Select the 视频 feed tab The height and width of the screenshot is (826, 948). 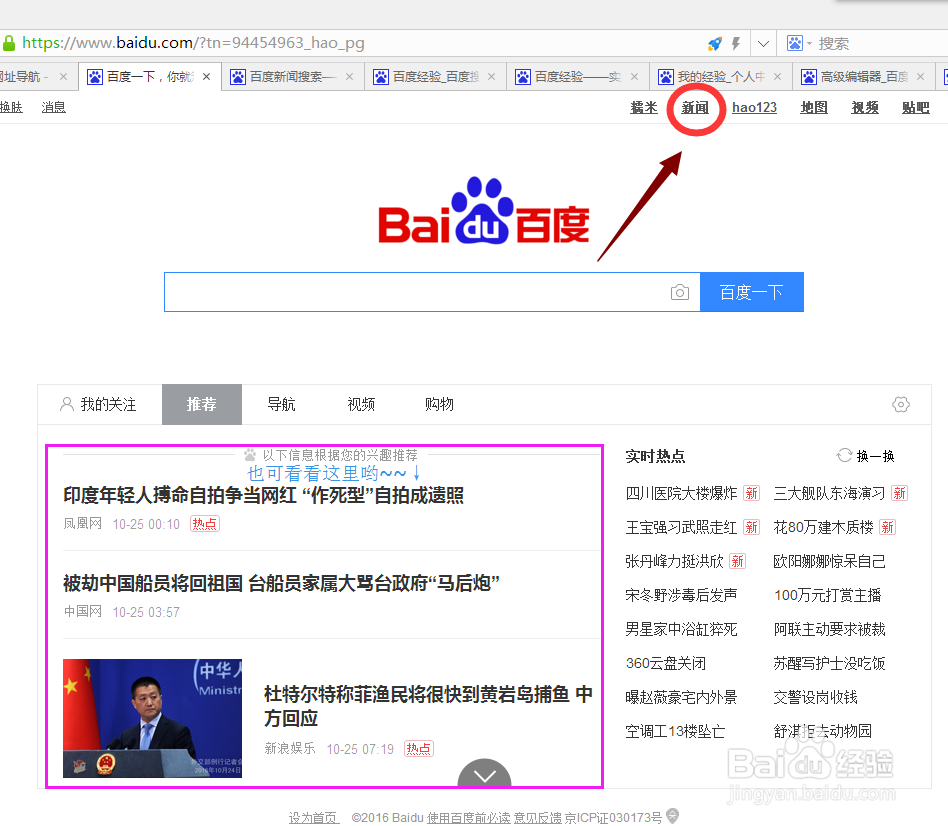coord(361,405)
